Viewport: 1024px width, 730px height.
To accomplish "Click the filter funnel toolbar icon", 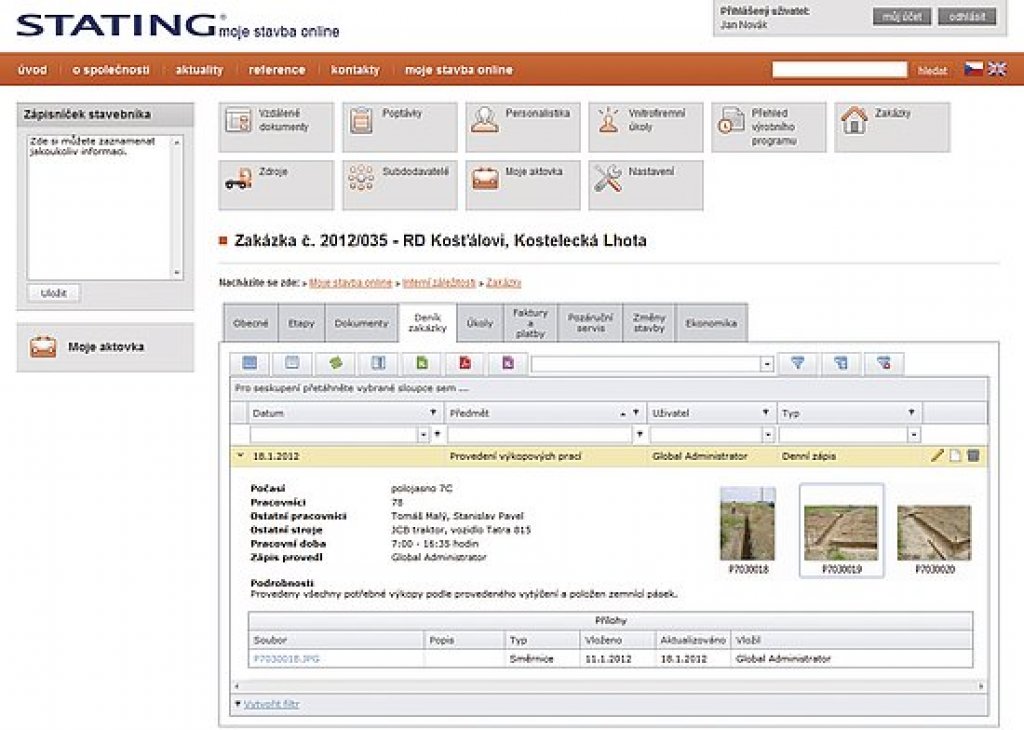I will pos(797,364).
